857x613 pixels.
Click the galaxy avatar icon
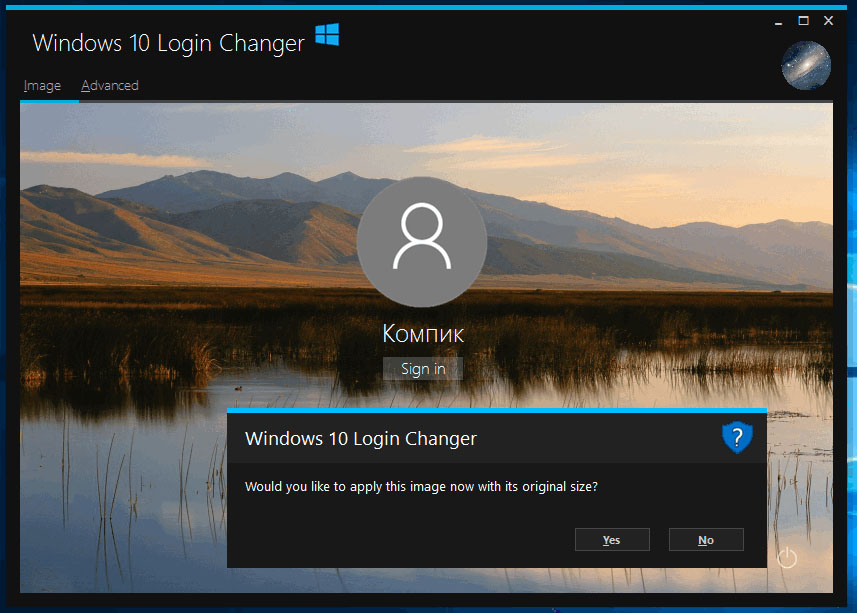pyautogui.click(x=806, y=66)
